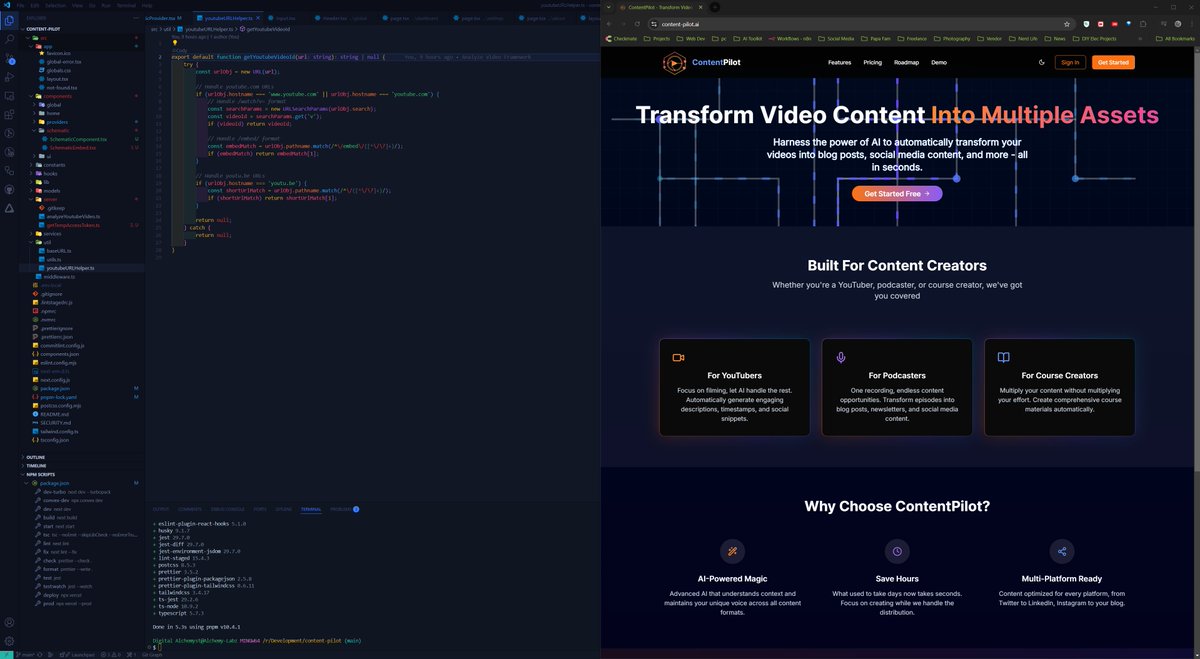
Task: Open the All Bookmarks folder
Action: (1177, 38)
